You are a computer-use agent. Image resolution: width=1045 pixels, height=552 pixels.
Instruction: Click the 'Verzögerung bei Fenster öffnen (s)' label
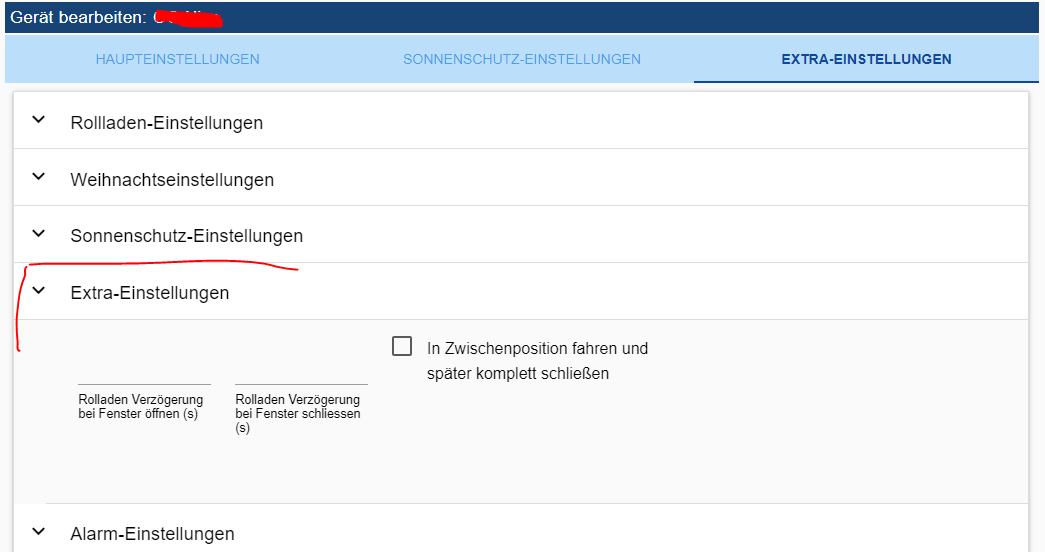coord(141,407)
